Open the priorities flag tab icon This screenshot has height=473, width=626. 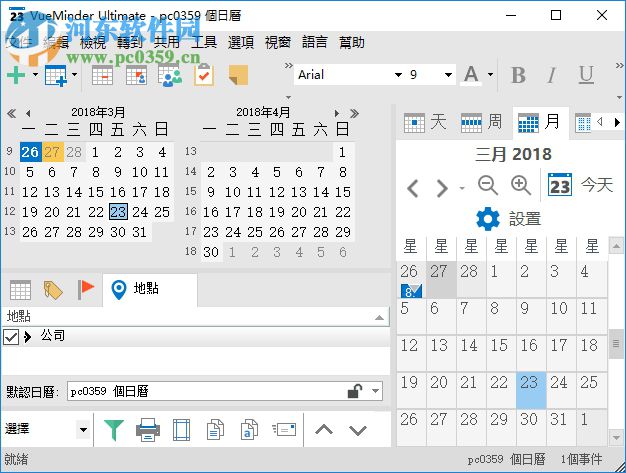coord(85,290)
